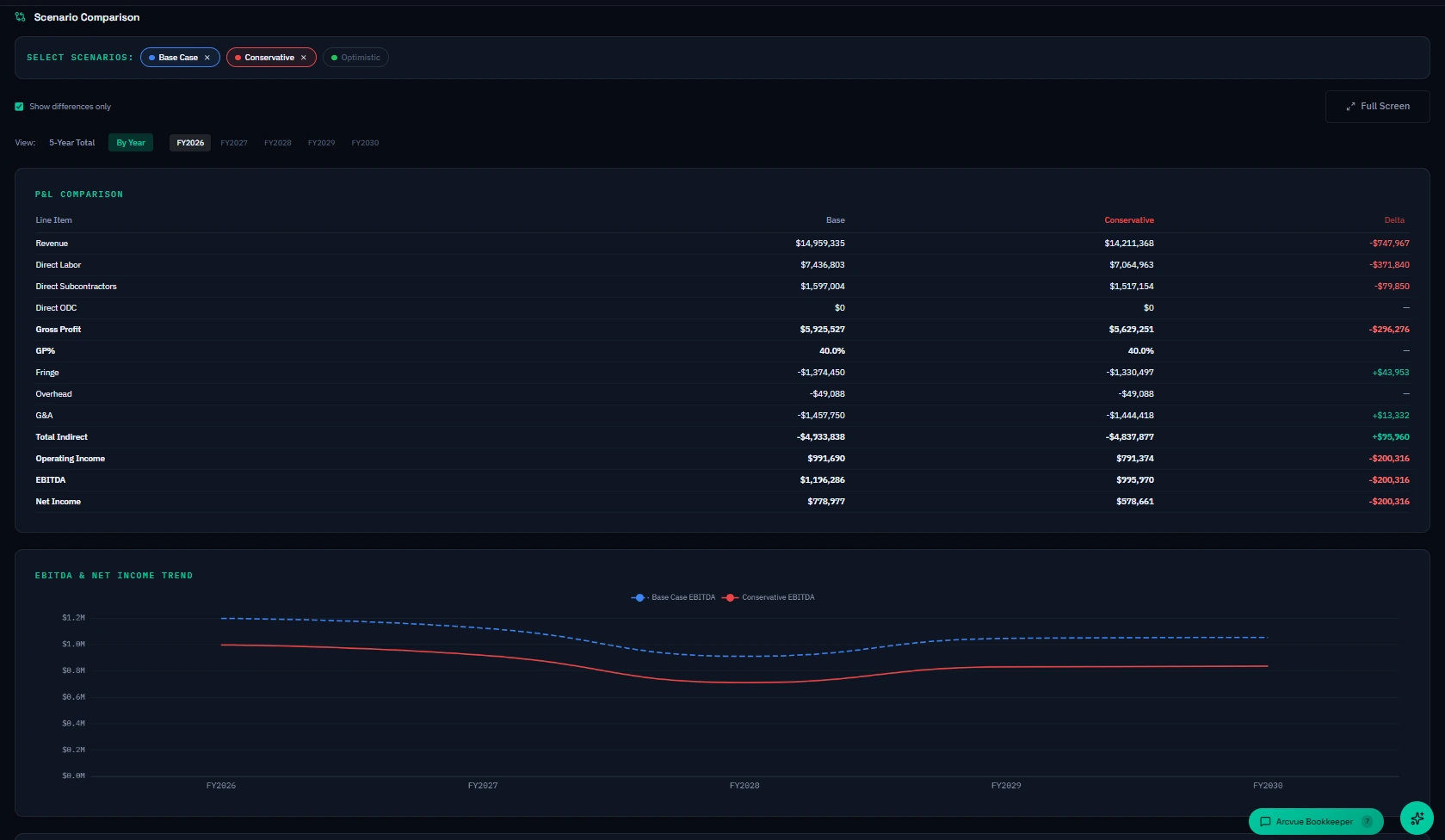Viewport: 1445px width, 840px height.
Task: Click the Conservative column header
Action: tap(1128, 220)
